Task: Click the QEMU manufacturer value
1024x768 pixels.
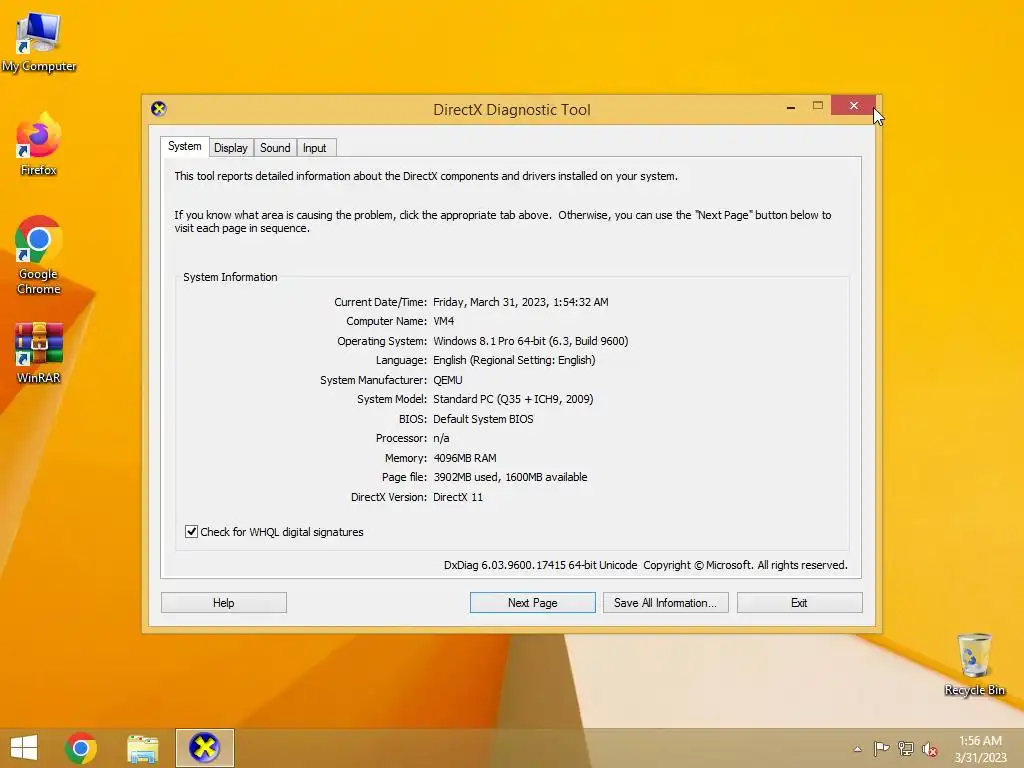Action: [447, 380]
